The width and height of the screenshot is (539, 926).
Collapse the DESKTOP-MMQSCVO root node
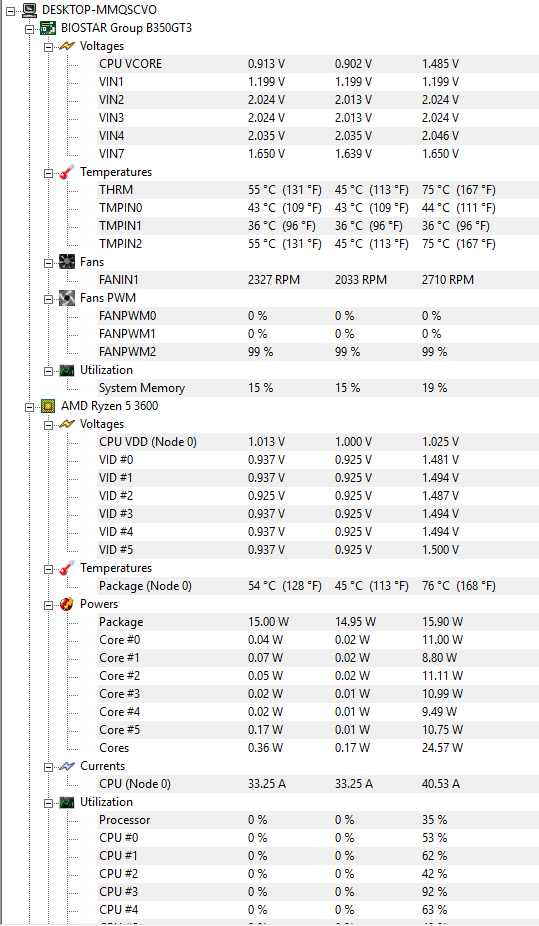(11, 11)
